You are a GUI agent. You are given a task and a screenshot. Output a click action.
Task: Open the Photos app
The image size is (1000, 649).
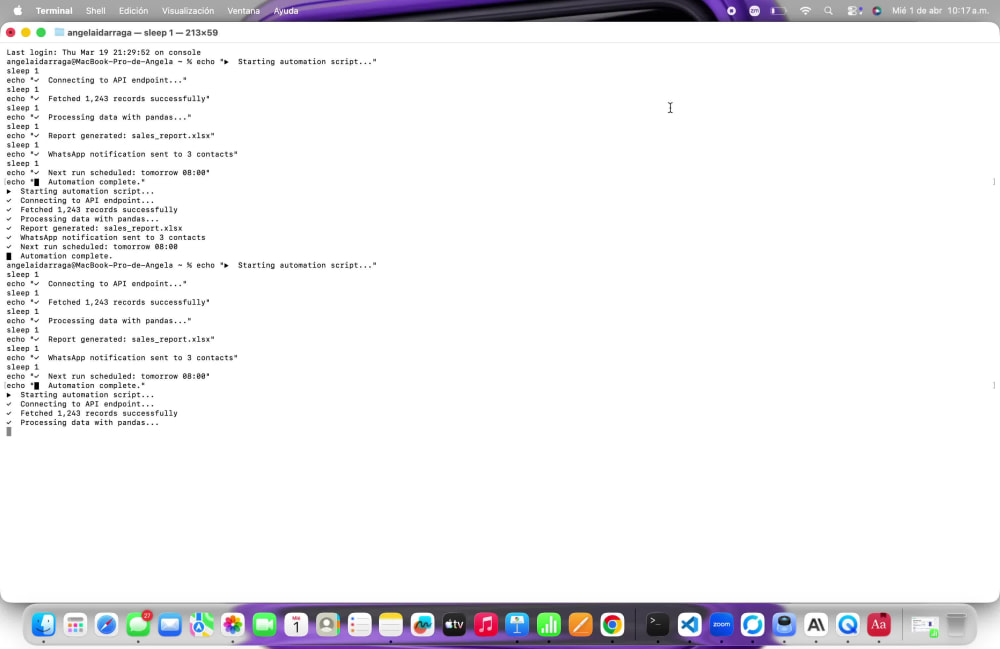(x=233, y=625)
